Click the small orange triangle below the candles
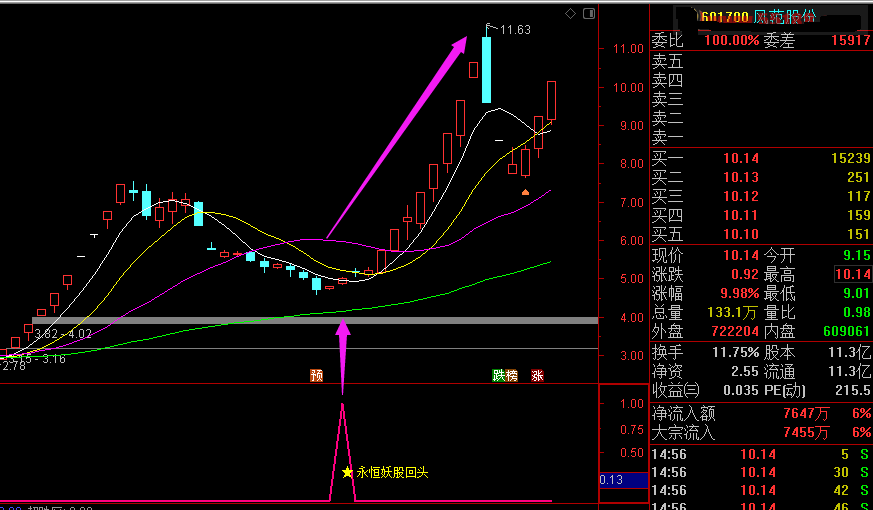This screenshot has width=873, height=510. click(x=525, y=192)
